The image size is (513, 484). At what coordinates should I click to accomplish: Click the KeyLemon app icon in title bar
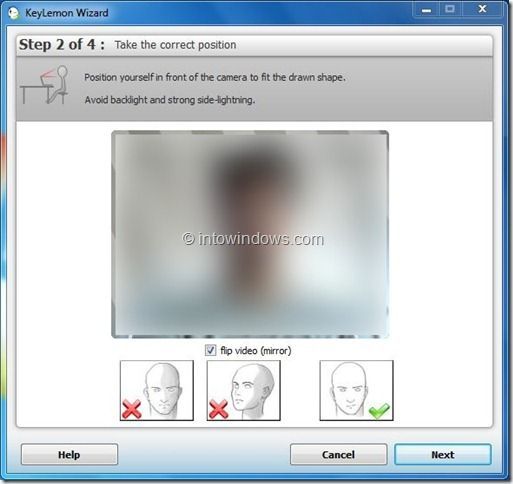click(x=13, y=13)
